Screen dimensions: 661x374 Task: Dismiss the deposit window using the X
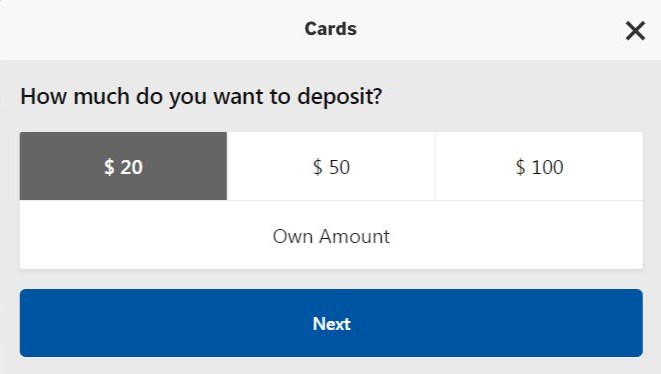pos(635,31)
